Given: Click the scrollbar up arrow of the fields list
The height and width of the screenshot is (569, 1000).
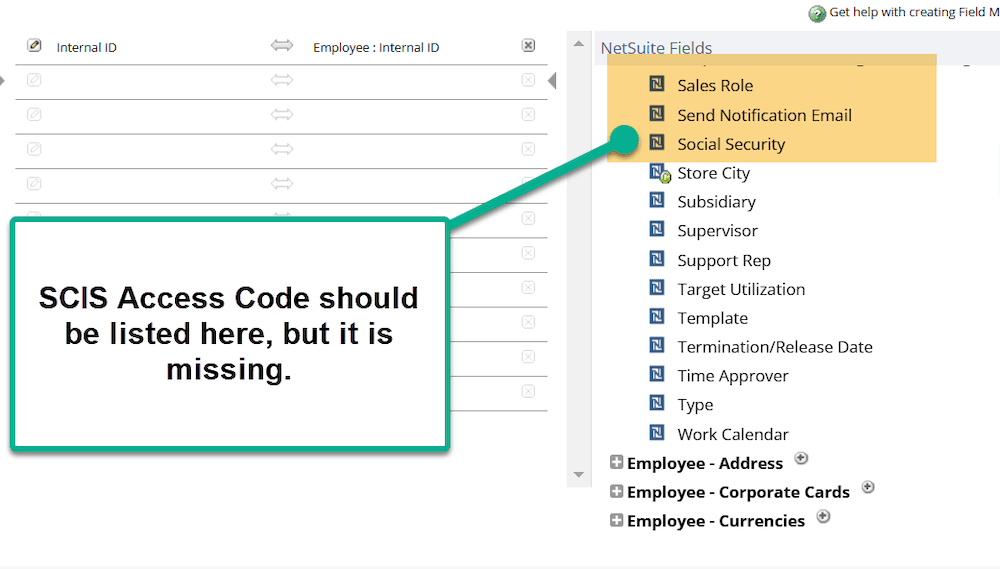Looking at the screenshot, I should pyautogui.click(x=579, y=44).
